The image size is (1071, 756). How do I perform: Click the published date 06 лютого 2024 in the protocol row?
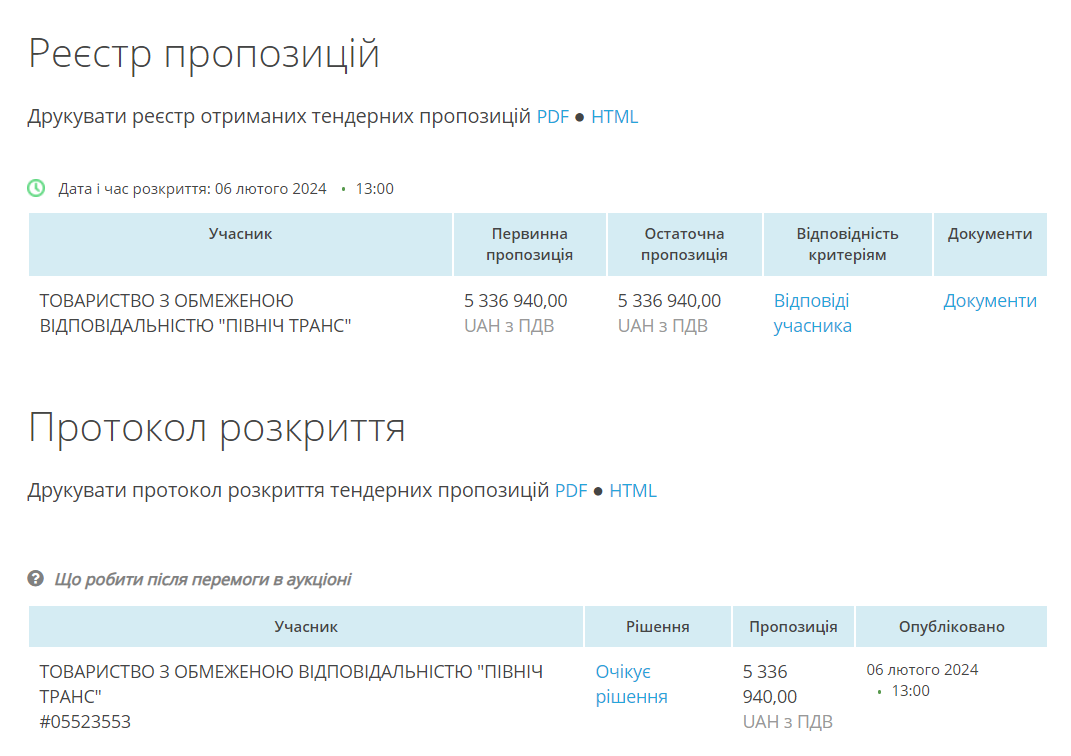[922, 669]
